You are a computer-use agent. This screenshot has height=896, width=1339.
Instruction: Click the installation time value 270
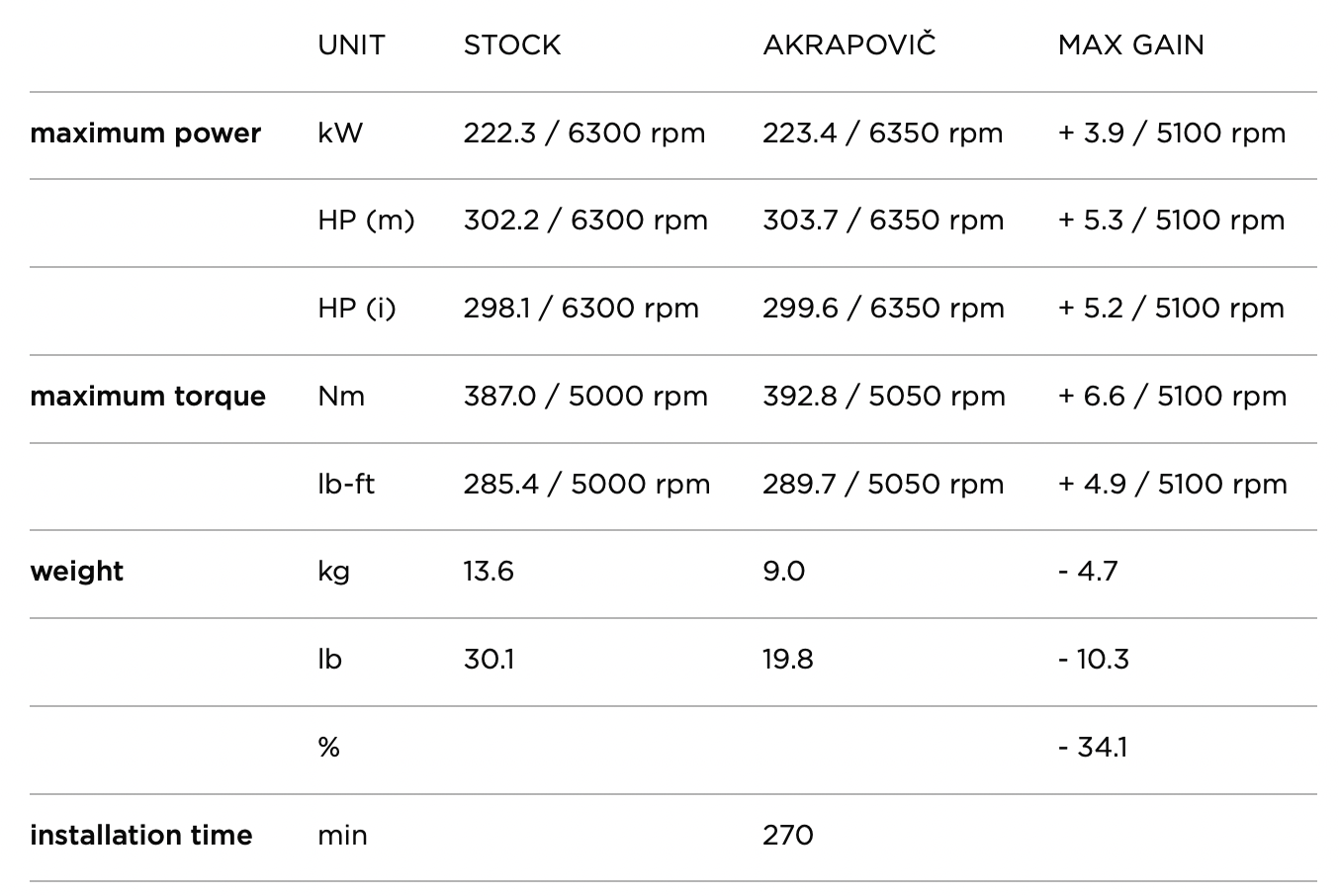[x=787, y=836]
